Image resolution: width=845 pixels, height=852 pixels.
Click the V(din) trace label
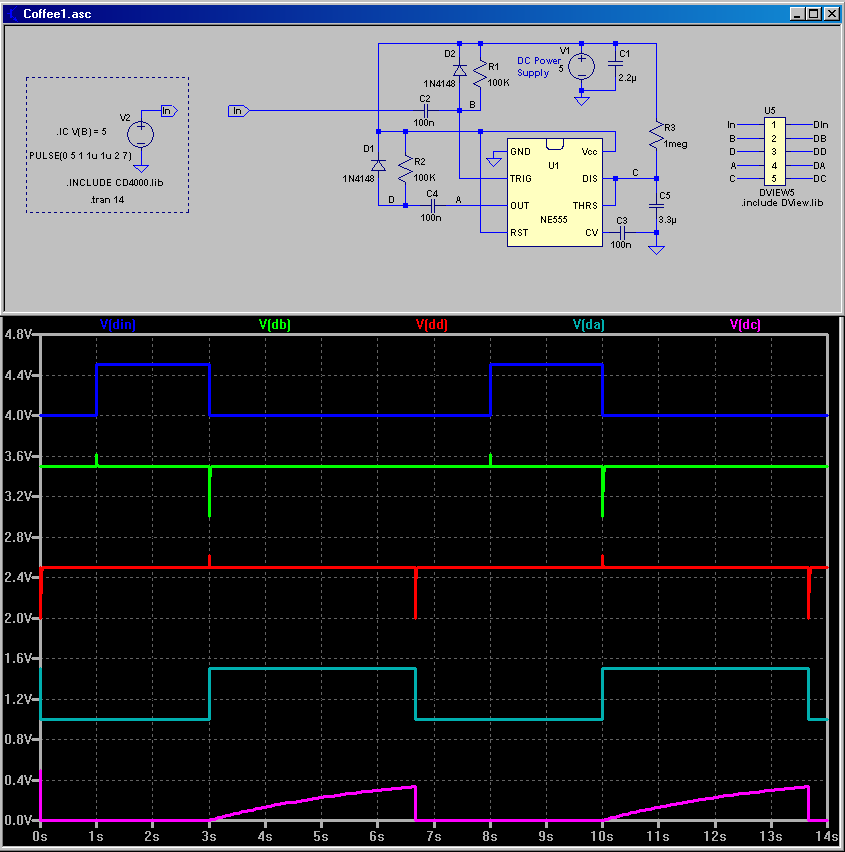pyautogui.click(x=117, y=324)
